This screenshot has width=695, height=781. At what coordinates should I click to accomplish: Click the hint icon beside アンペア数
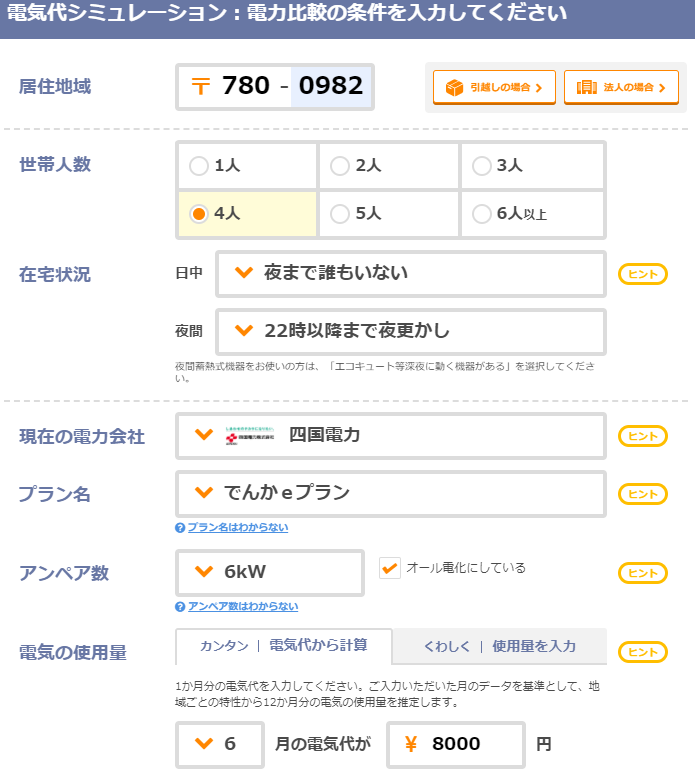[x=642, y=573]
